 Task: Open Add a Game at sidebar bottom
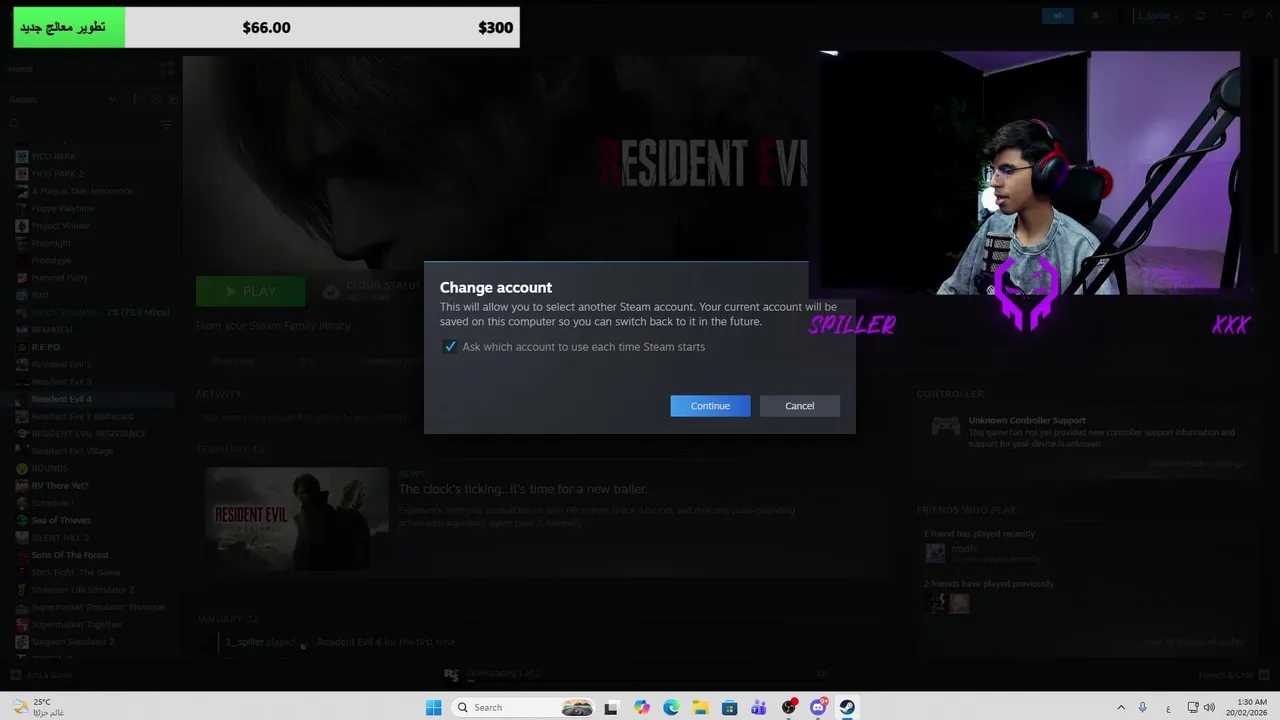[42, 675]
